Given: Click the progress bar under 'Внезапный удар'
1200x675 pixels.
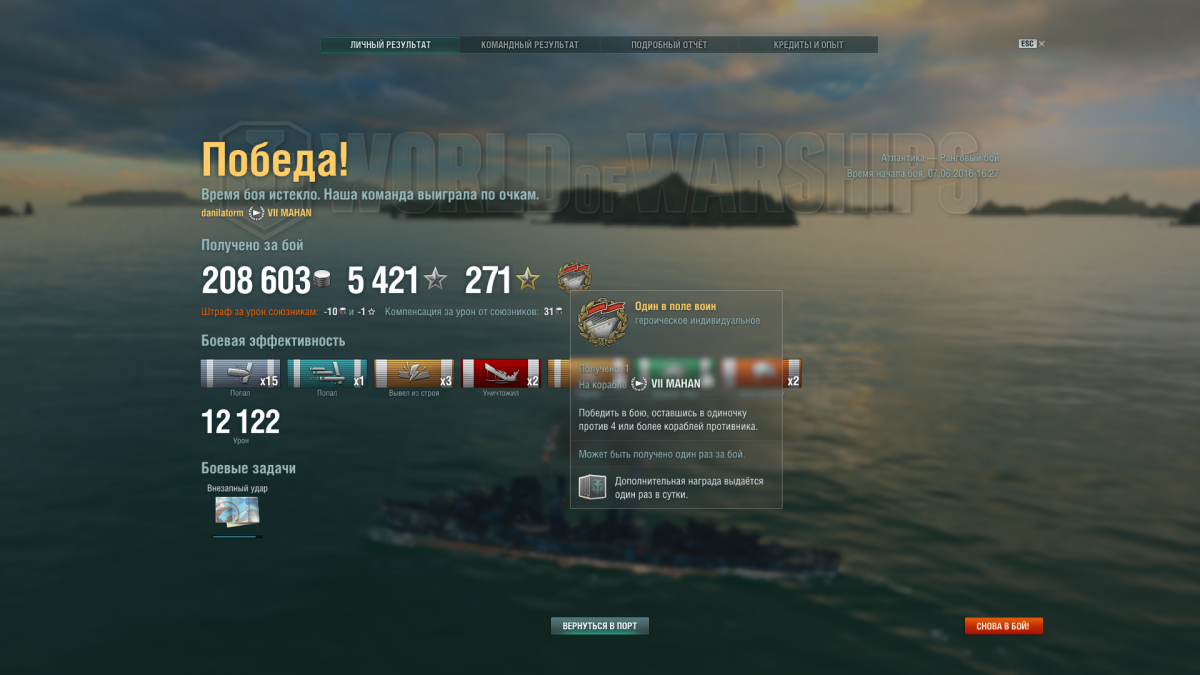Looking at the screenshot, I should point(238,537).
